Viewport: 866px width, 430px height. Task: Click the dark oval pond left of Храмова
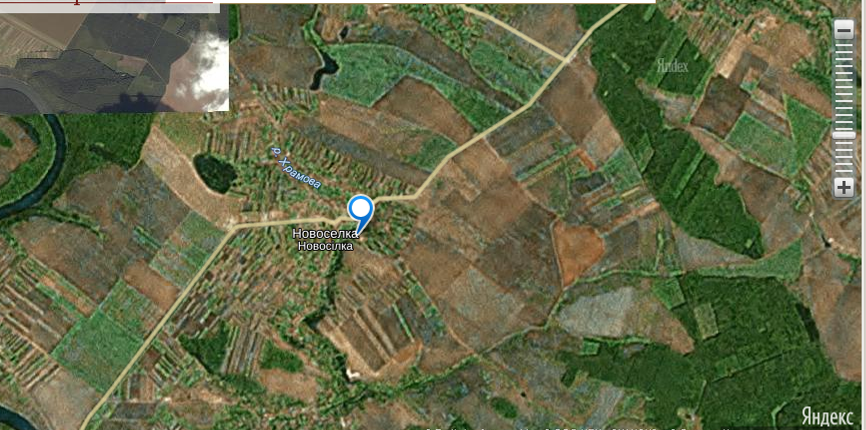pos(215,173)
